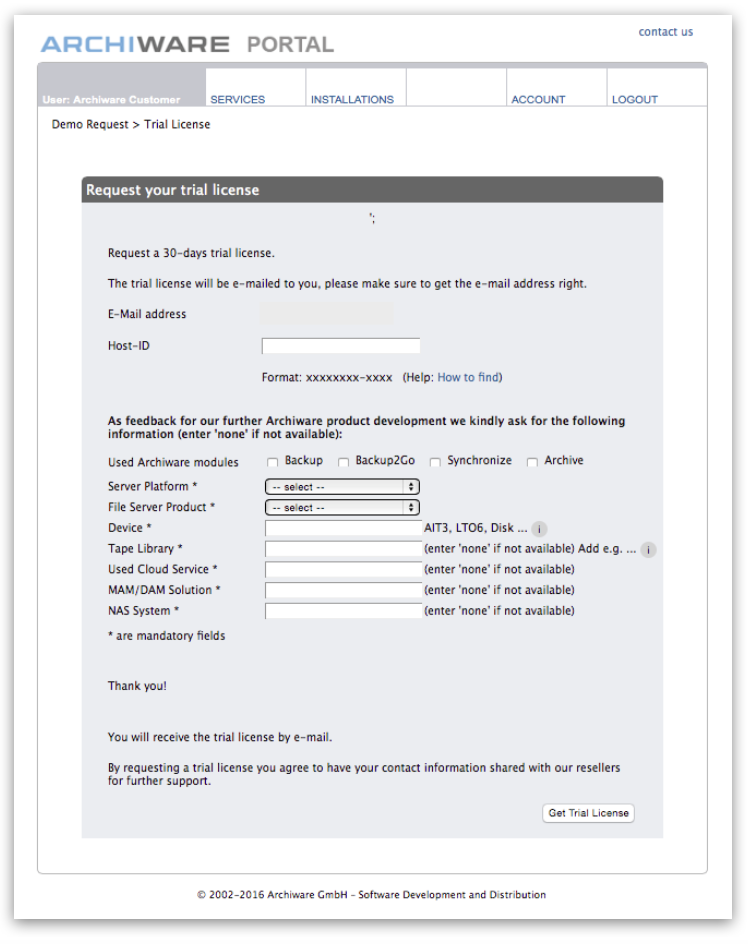Open the Server Platform dropdown
The image size is (748, 944).
coord(341,487)
